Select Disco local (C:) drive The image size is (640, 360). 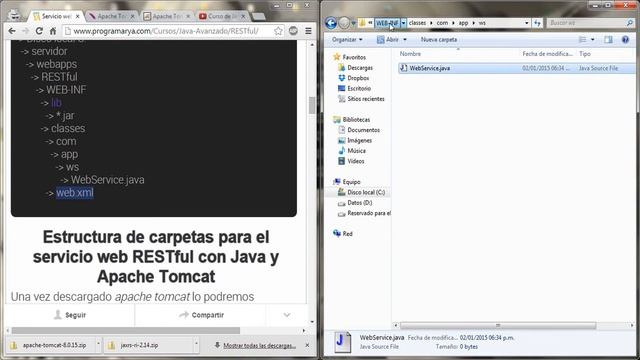pyautogui.click(x=361, y=192)
